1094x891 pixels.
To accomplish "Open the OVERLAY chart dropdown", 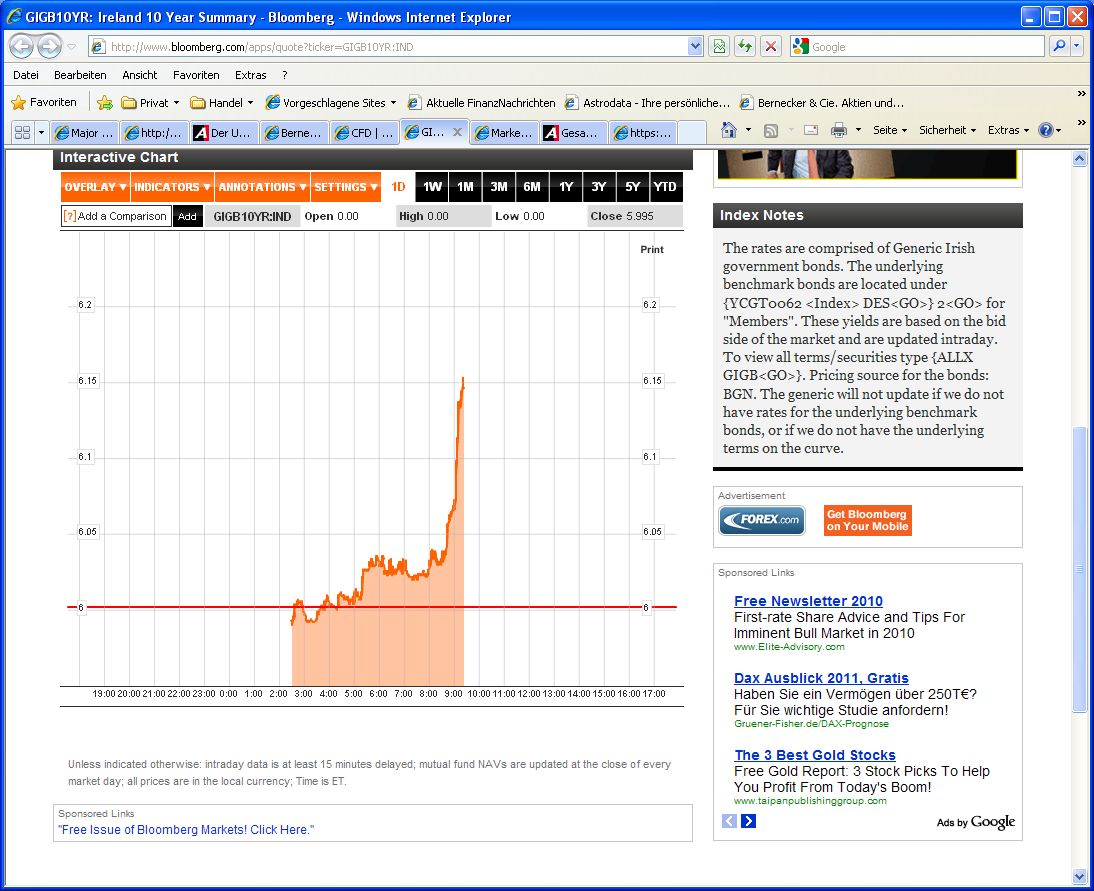I will click(x=96, y=187).
